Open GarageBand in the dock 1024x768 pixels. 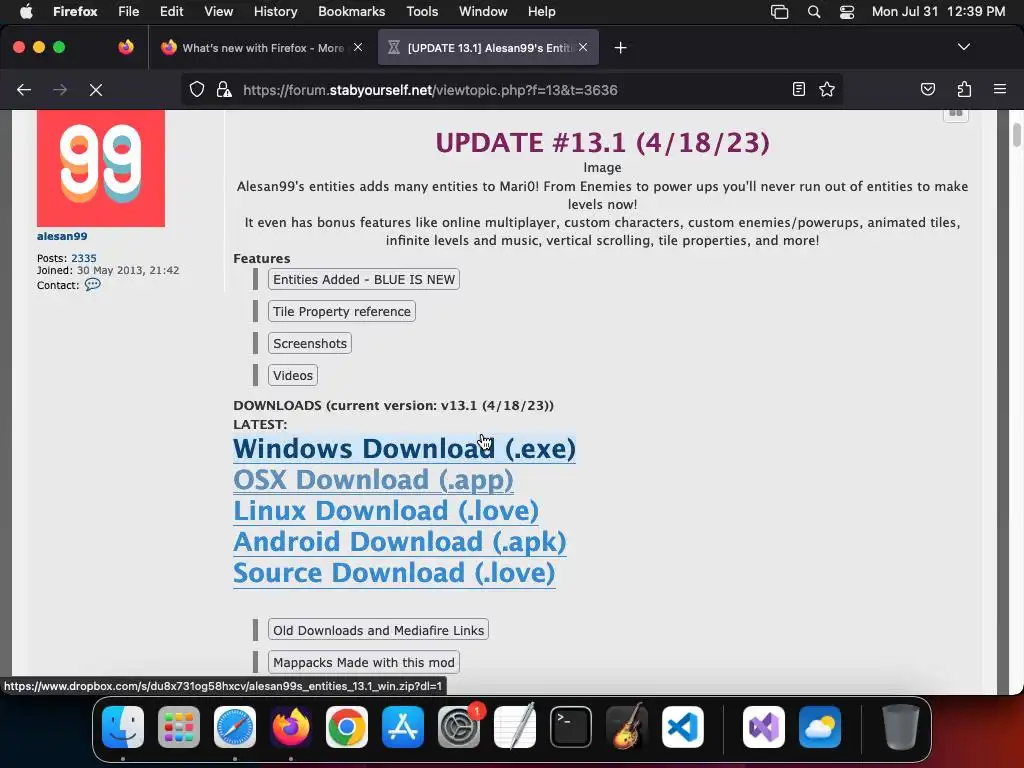click(x=627, y=727)
